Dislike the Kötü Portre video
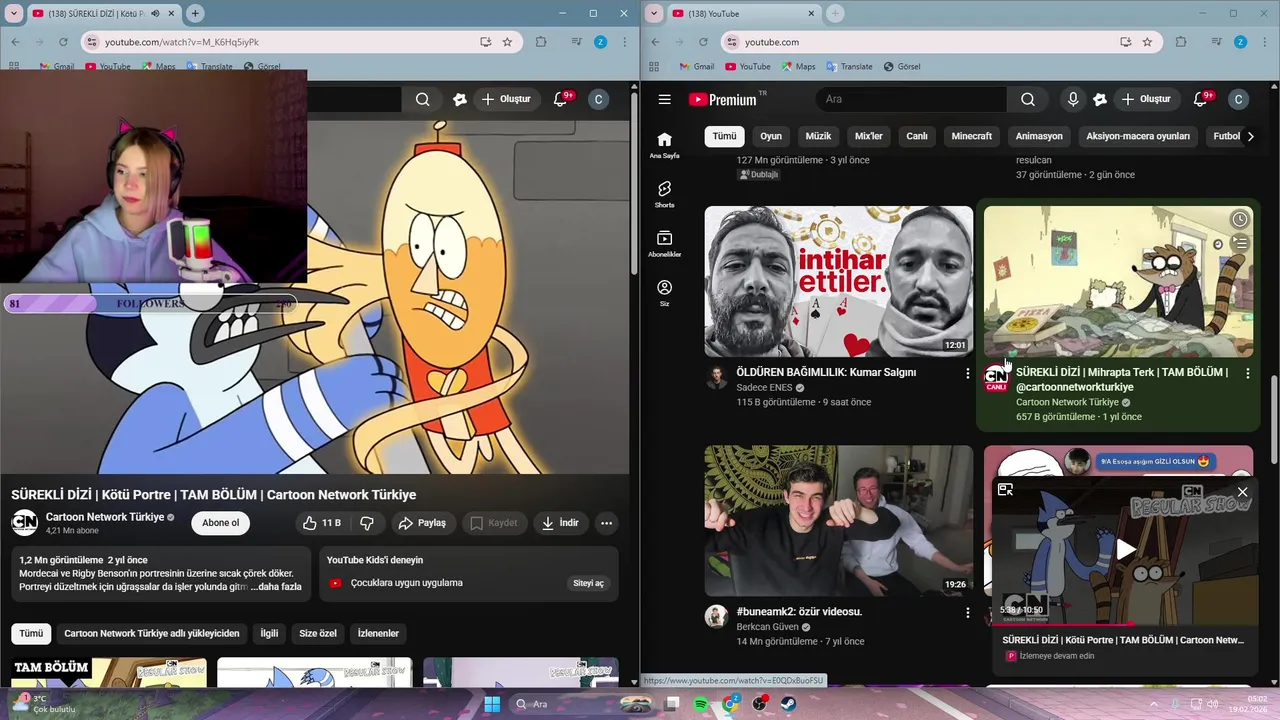Screen dimensions: 1280x720 [367, 523]
